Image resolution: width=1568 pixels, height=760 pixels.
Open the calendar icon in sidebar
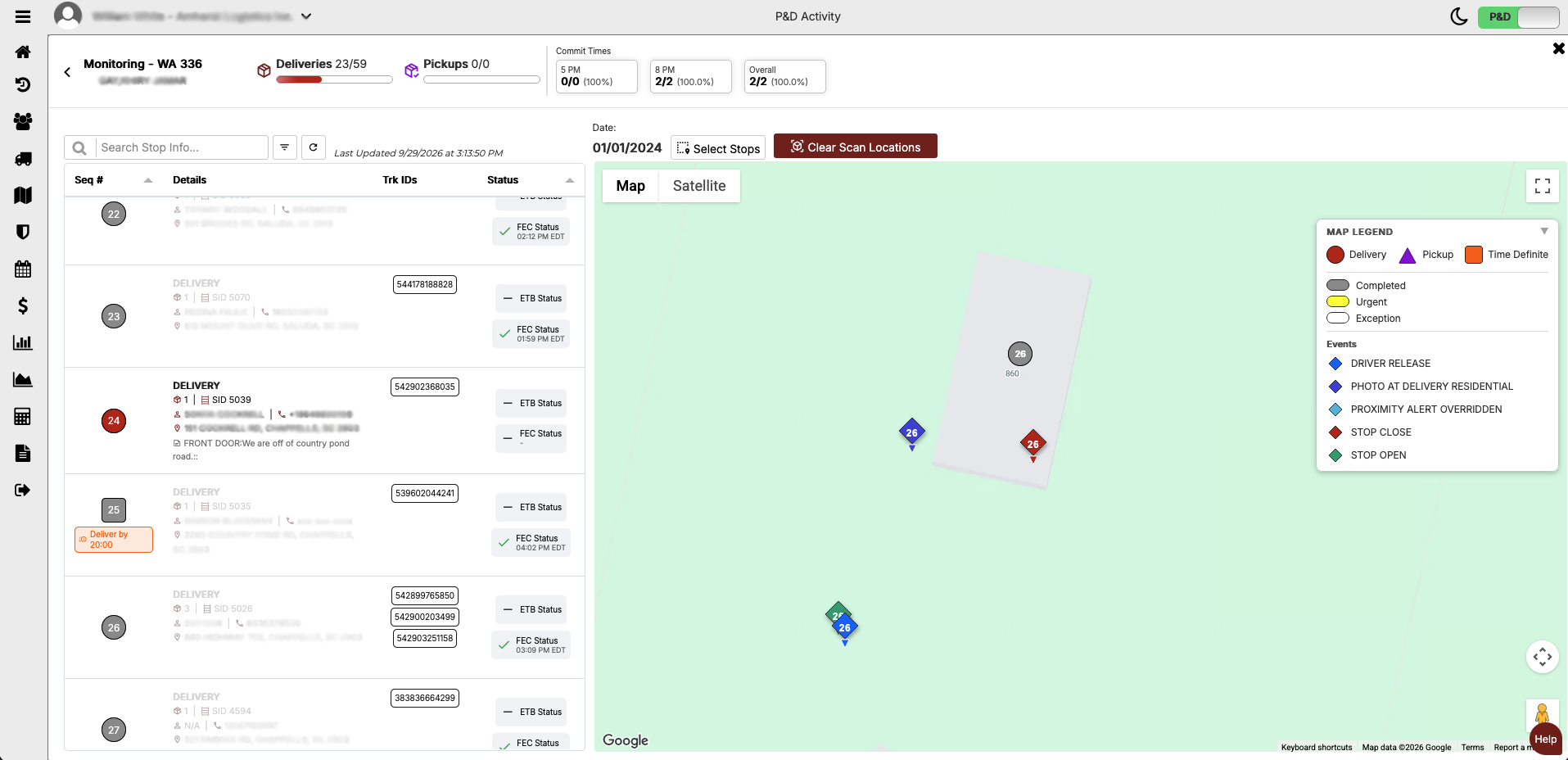tap(23, 269)
